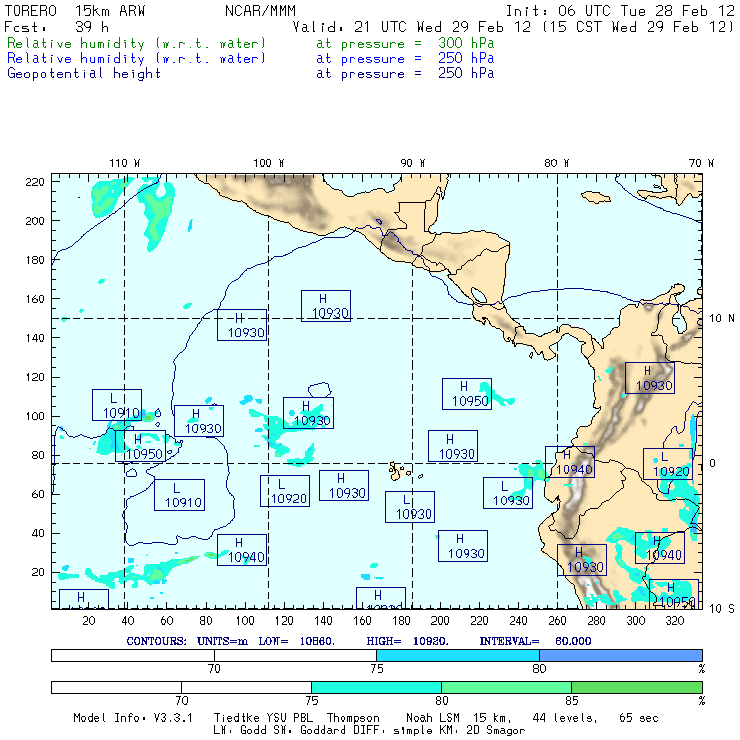Click the '80 W' longitude label

[556, 163]
